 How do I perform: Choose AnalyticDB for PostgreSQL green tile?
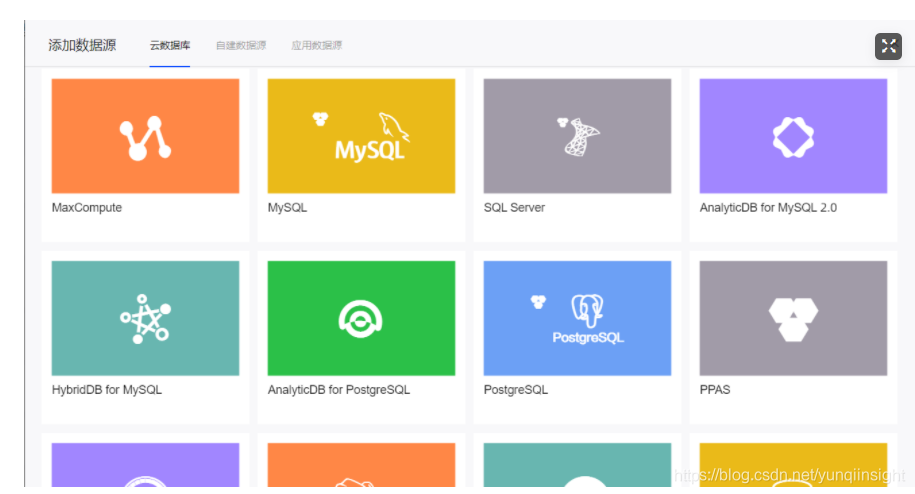[x=361, y=318]
